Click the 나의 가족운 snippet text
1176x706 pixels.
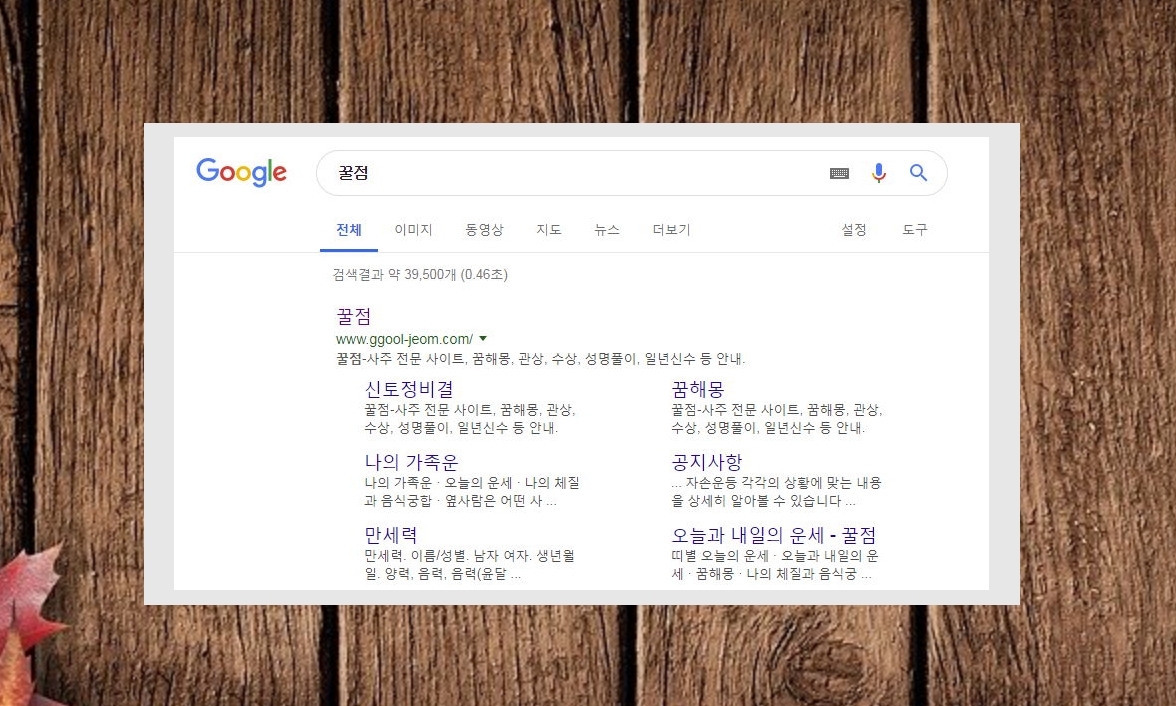pos(472,492)
